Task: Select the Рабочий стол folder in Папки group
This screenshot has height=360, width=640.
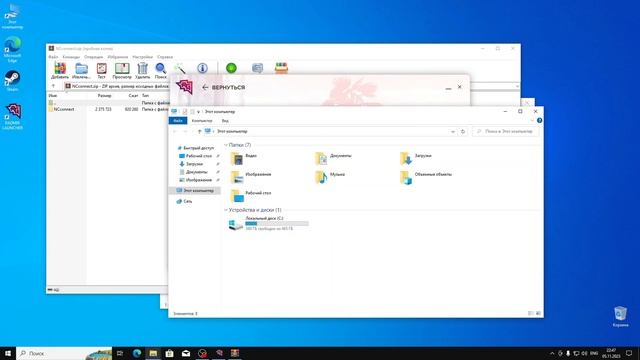Action: (251, 195)
